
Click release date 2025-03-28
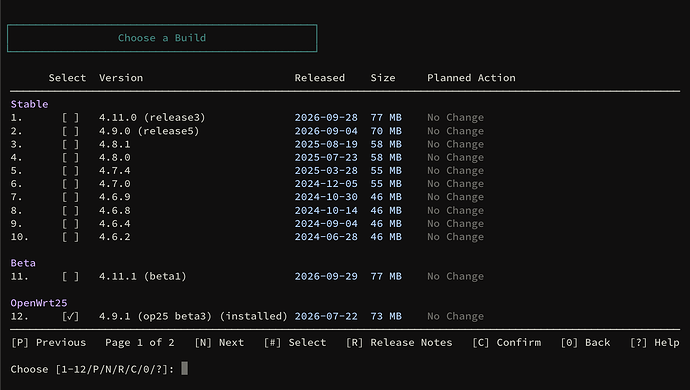pos(326,171)
